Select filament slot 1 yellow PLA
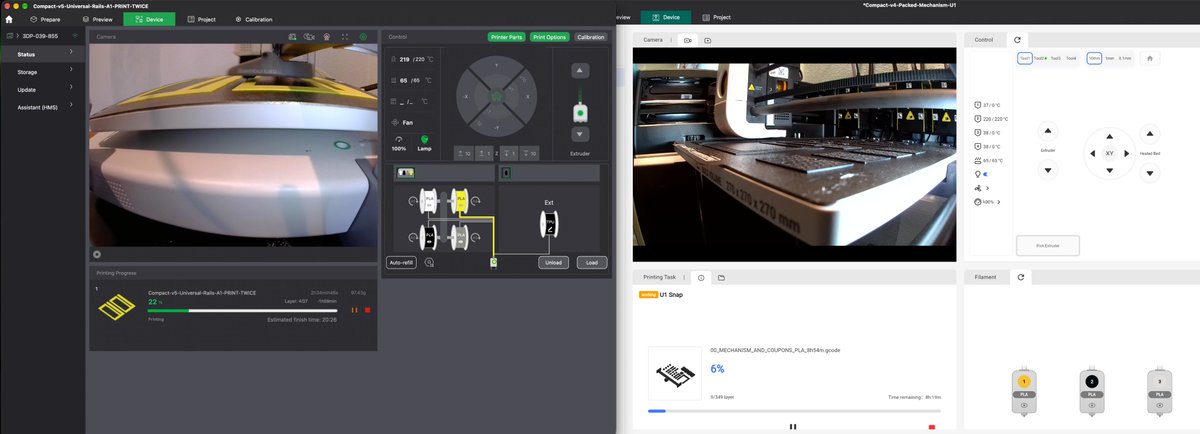Image resolution: width=1200 pixels, height=434 pixels. click(1024, 390)
